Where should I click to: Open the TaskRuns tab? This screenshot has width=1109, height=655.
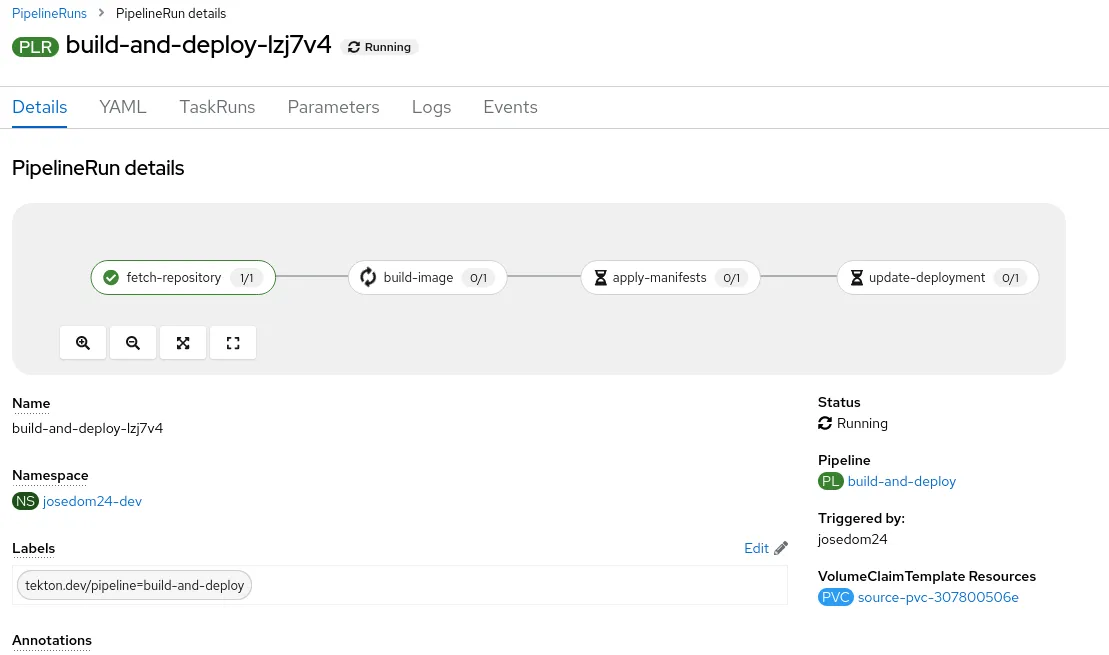(x=217, y=107)
